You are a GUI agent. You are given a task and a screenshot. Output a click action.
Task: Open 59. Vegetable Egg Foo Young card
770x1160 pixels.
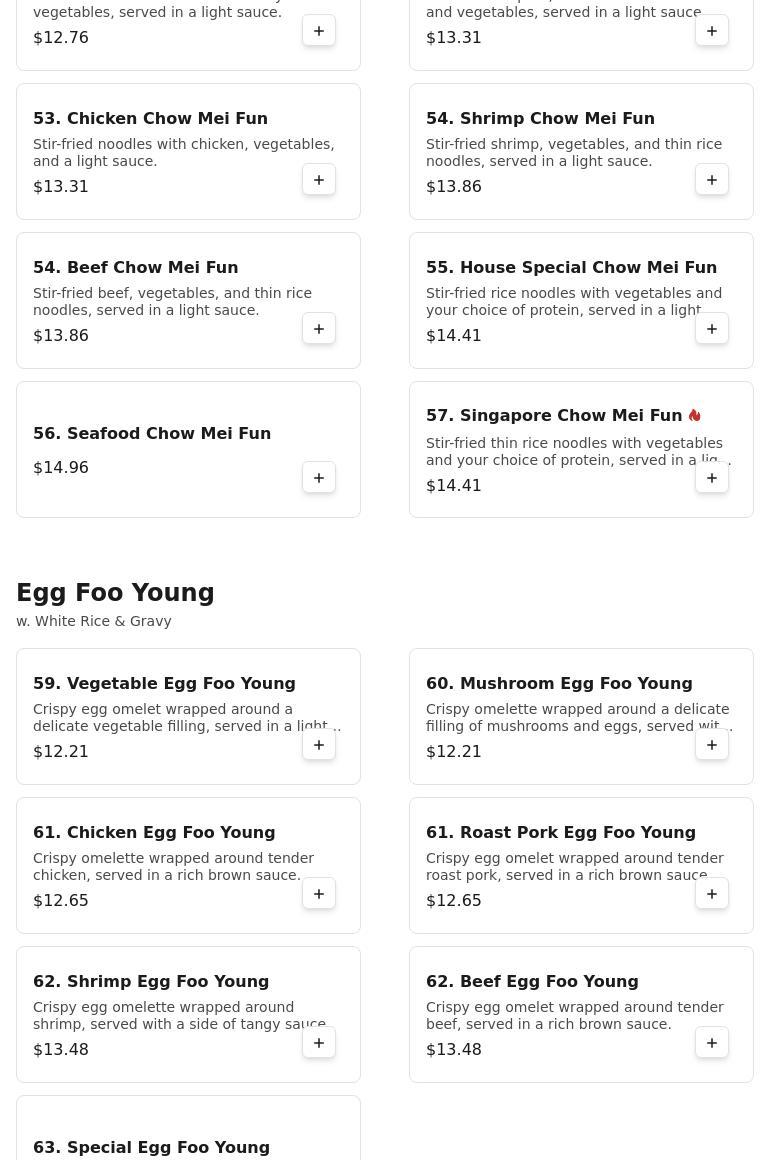coord(188,716)
